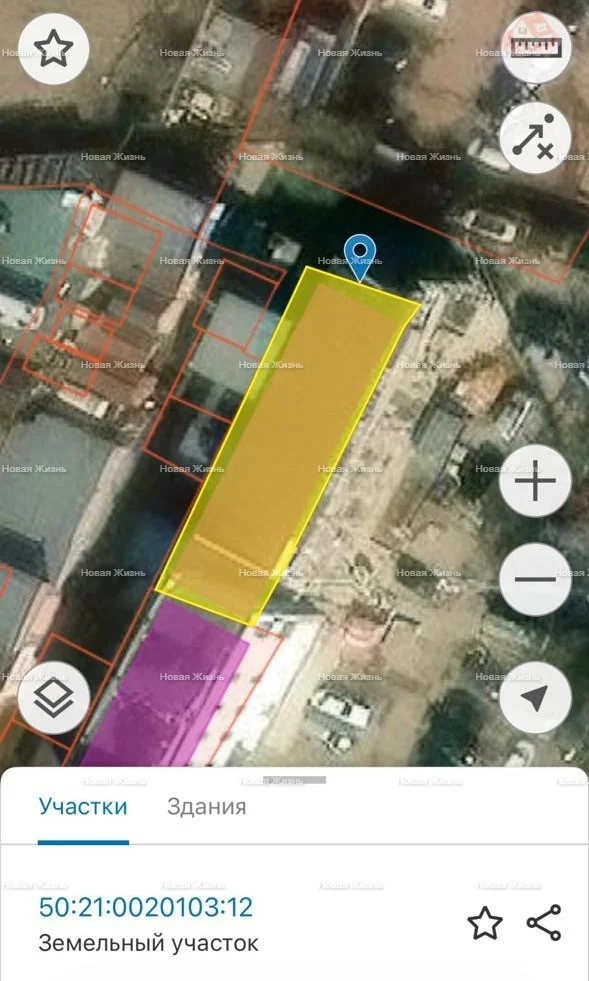Click the blue location pin marker
The image size is (589, 981).
(x=361, y=258)
